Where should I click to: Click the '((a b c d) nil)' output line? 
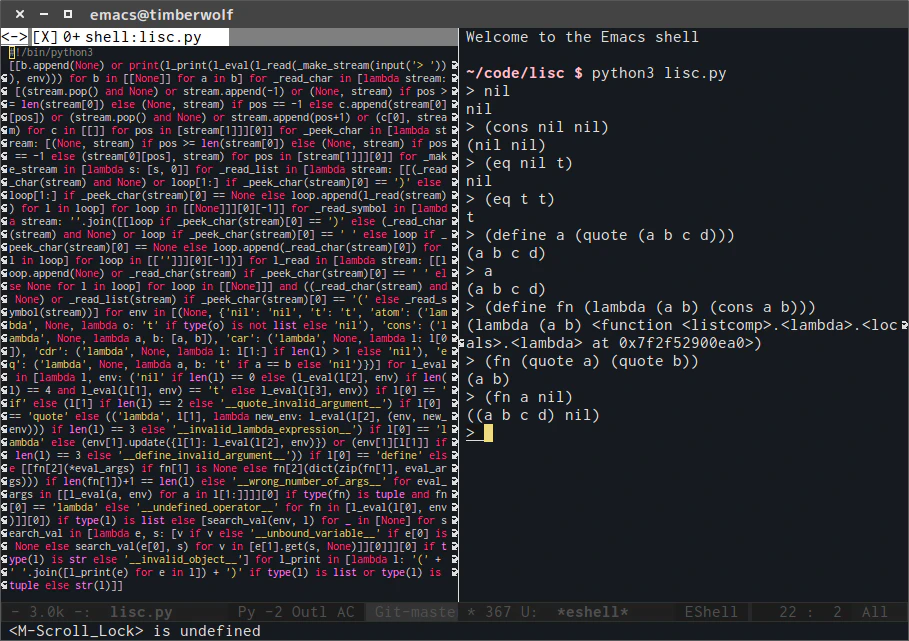(x=533, y=415)
